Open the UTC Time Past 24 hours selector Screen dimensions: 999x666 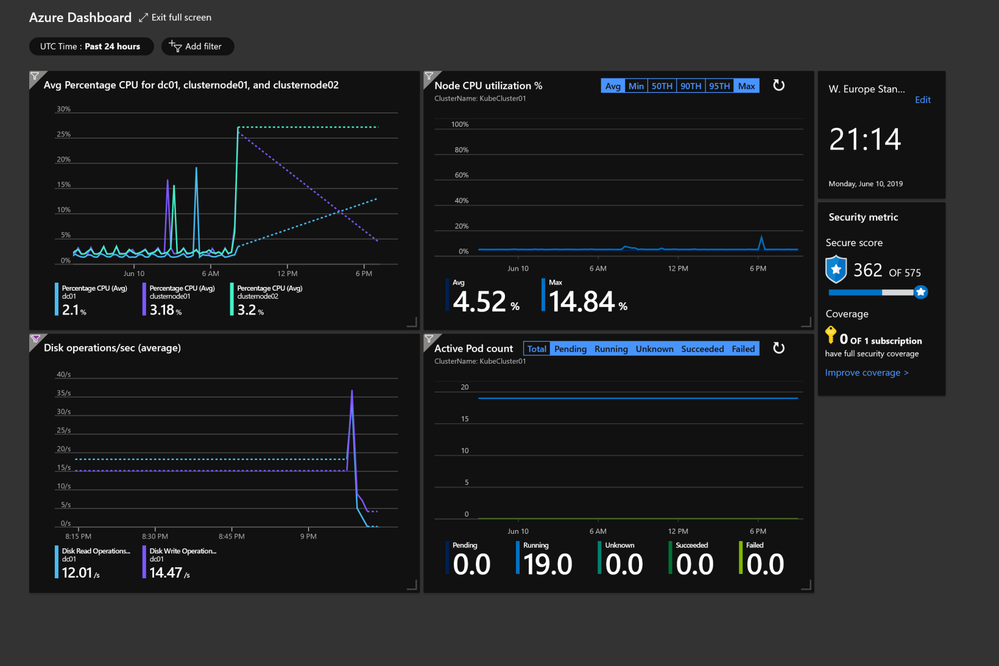click(x=91, y=47)
